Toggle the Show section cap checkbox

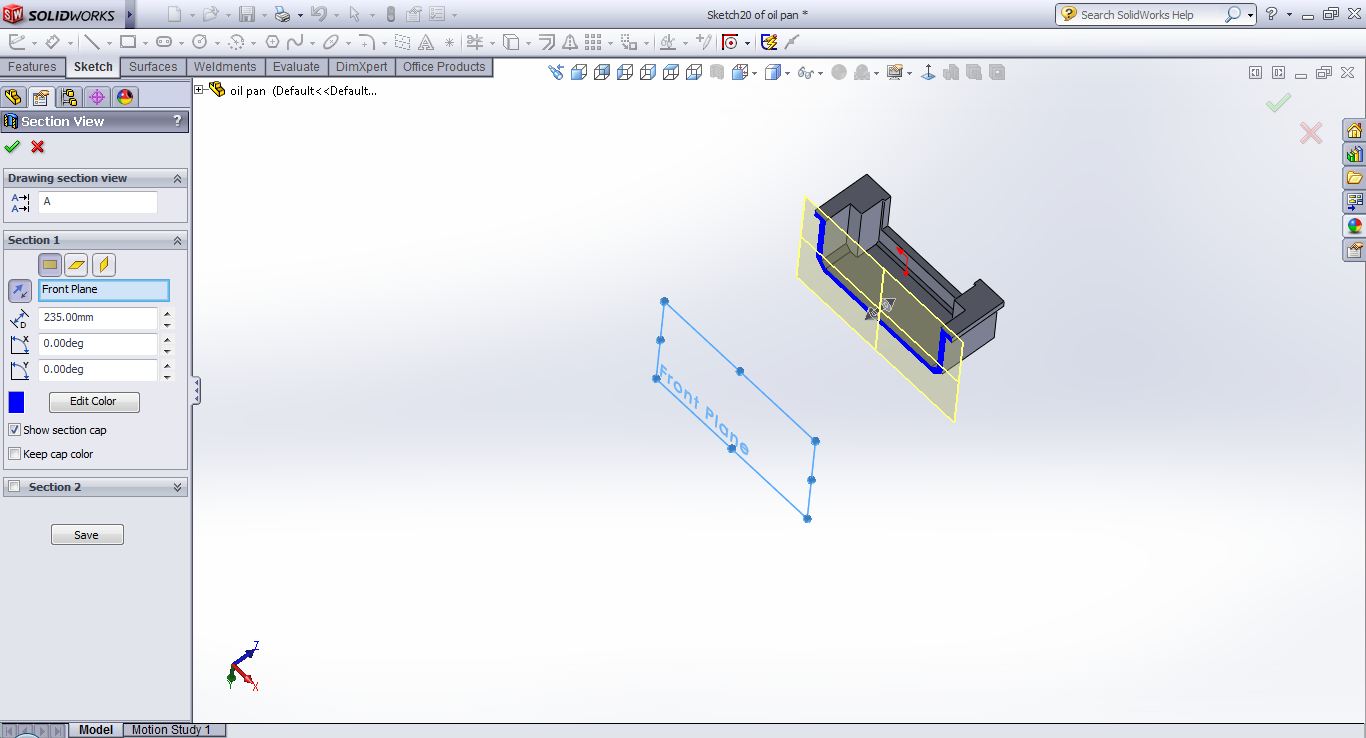pyautogui.click(x=14, y=430)
